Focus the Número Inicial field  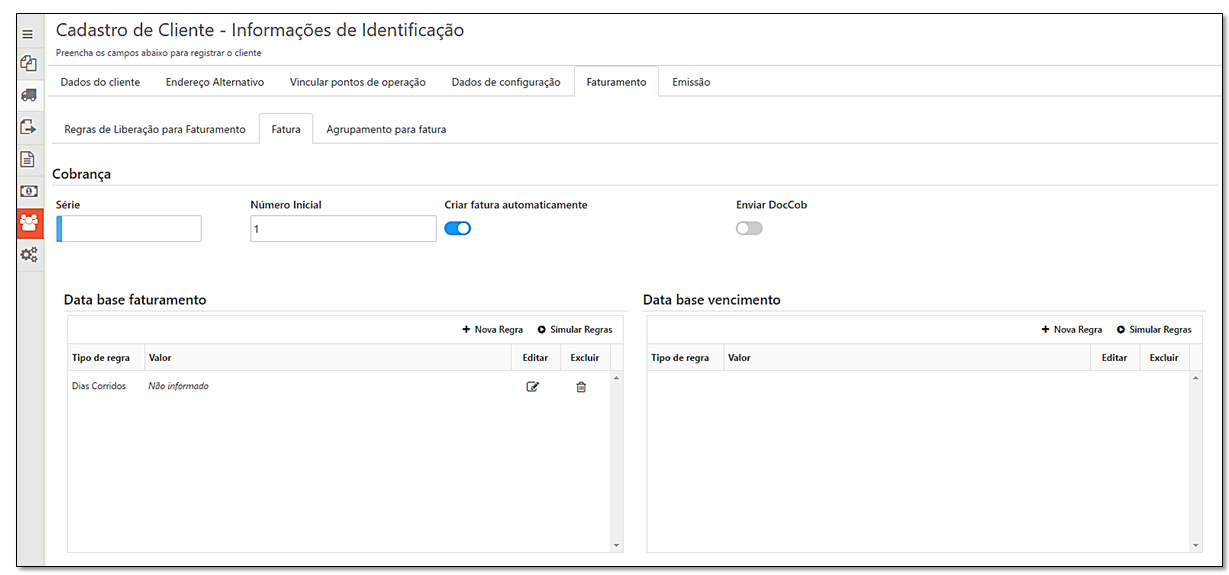click(343, 229)
